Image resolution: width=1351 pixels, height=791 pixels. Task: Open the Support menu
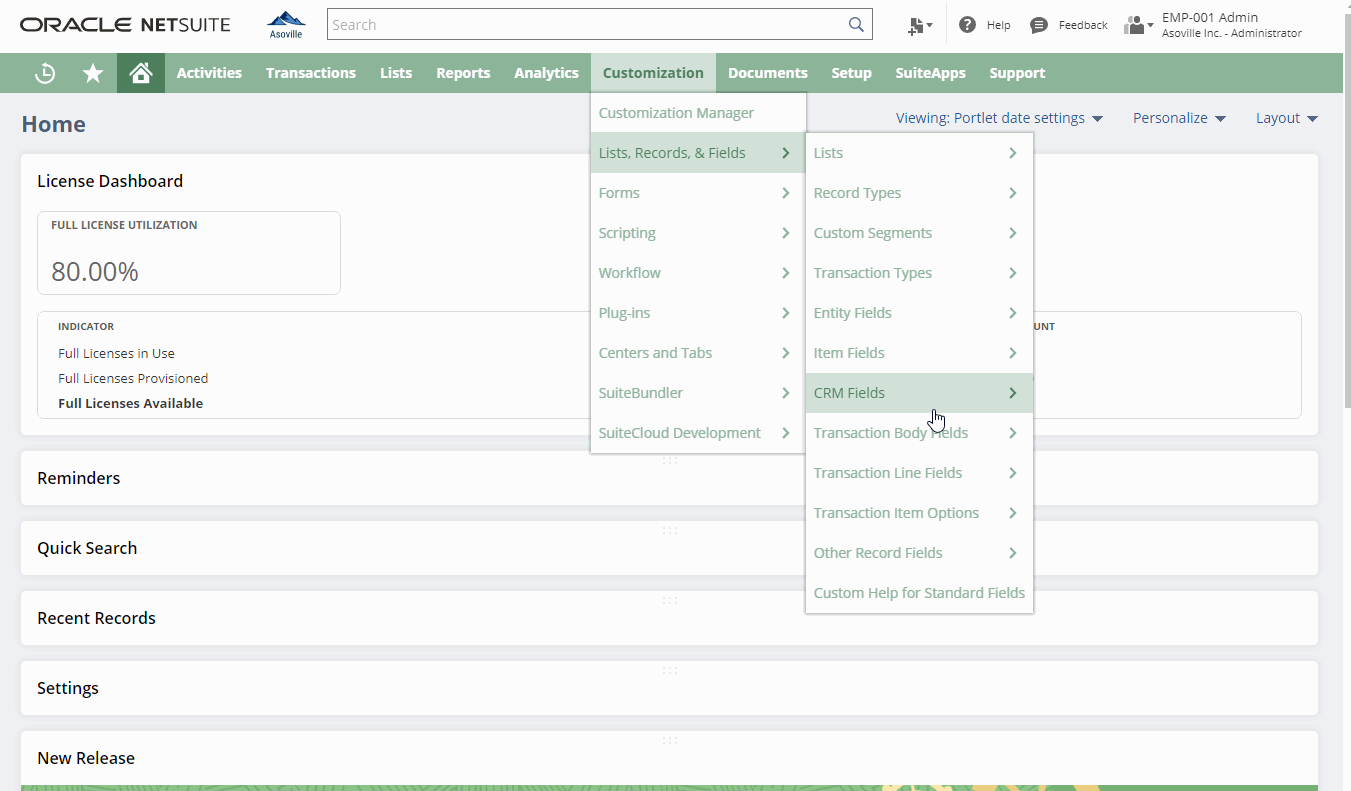(1017, 73)
